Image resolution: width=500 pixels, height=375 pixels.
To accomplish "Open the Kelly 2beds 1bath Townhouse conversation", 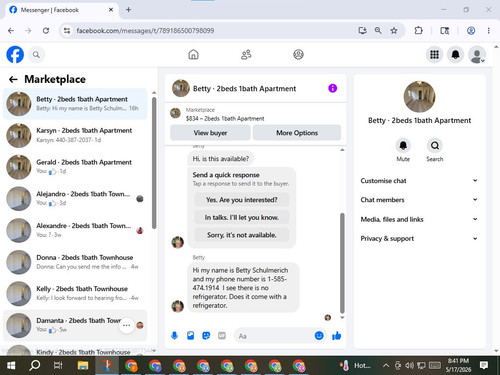I will coord(75,293).
